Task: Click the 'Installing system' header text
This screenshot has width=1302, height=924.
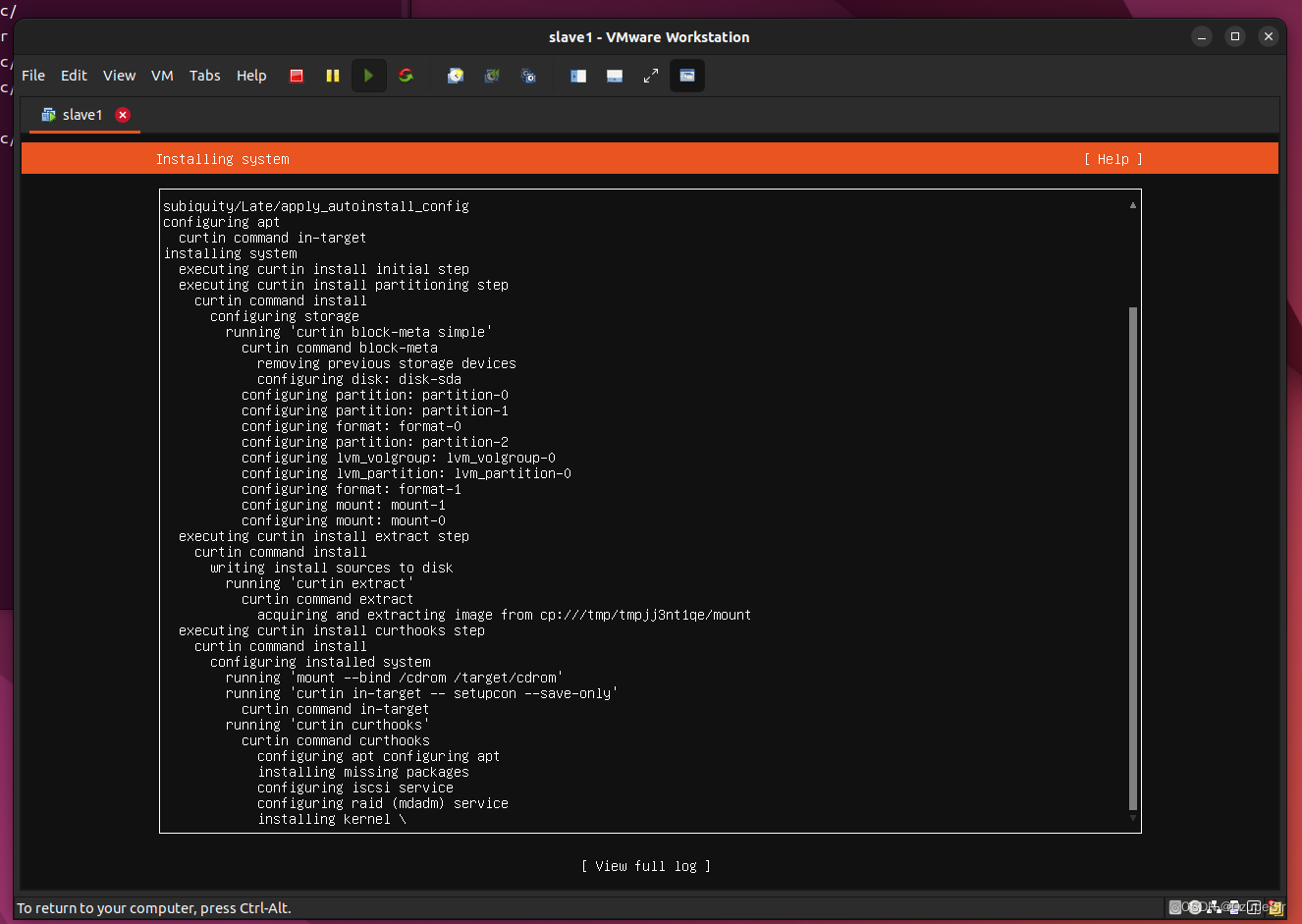Action: (x=223, y=159)
